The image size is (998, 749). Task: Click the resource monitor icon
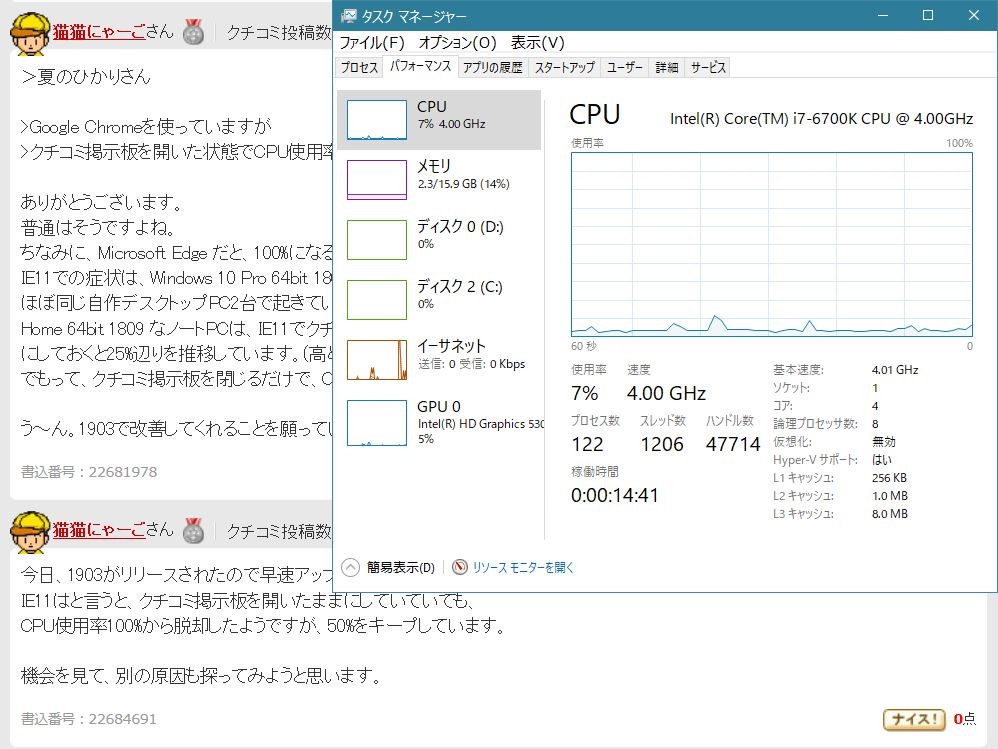coord(460,567)
